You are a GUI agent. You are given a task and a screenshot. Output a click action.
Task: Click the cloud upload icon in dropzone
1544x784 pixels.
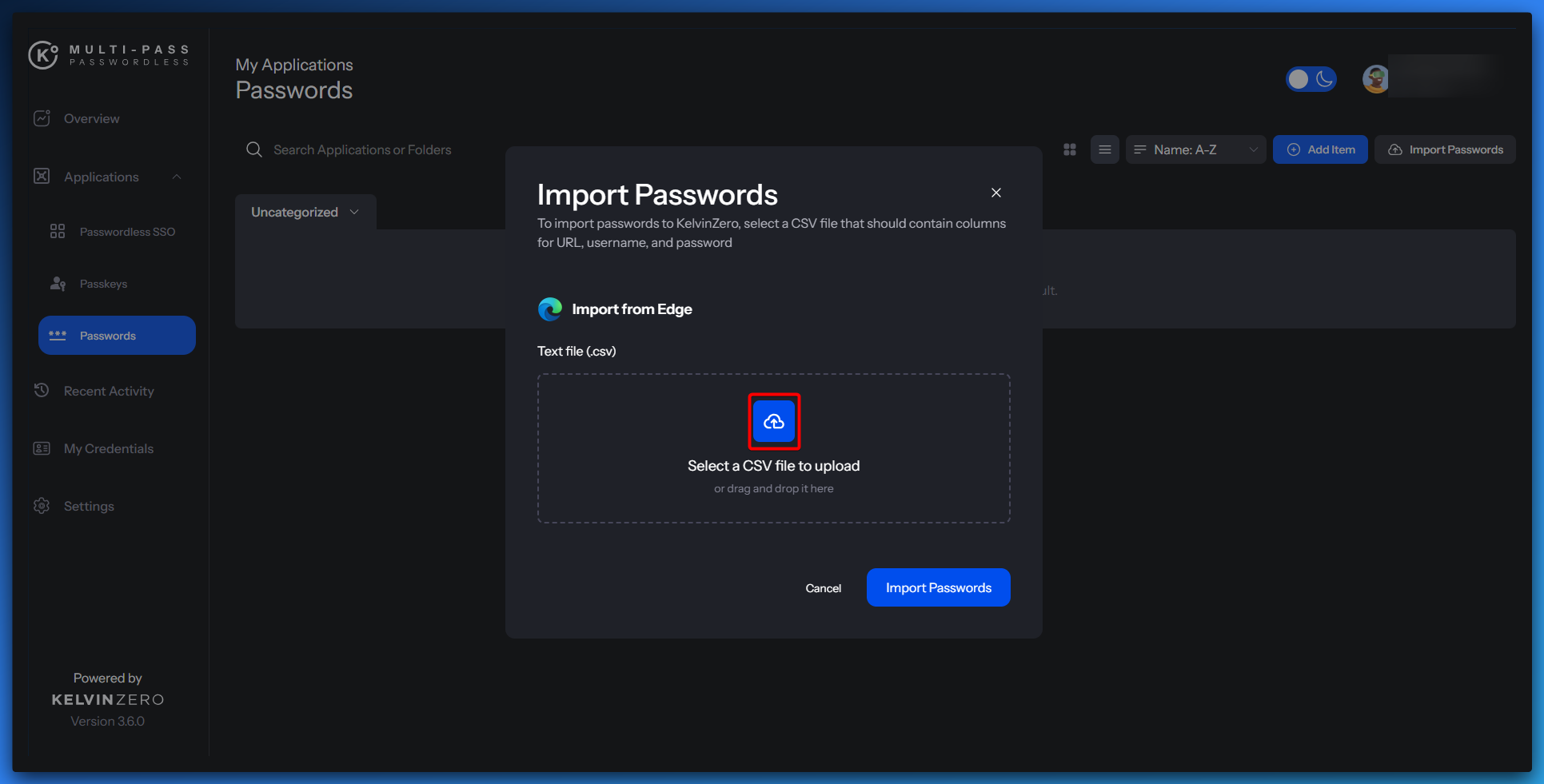773,421
